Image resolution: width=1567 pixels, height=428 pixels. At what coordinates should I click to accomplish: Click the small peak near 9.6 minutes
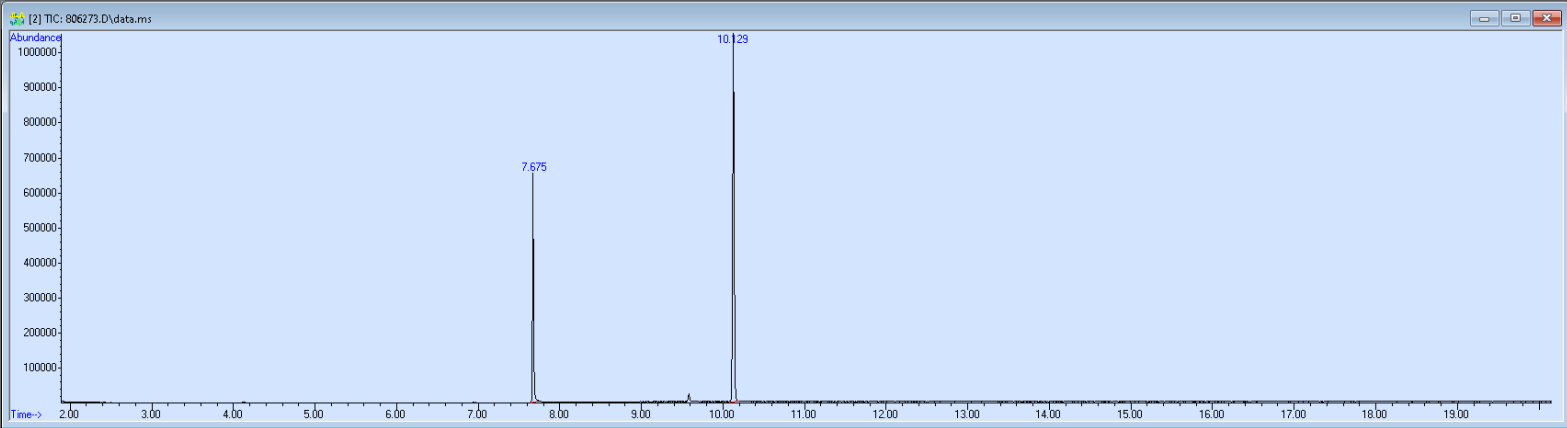click(x=689, y=398)
